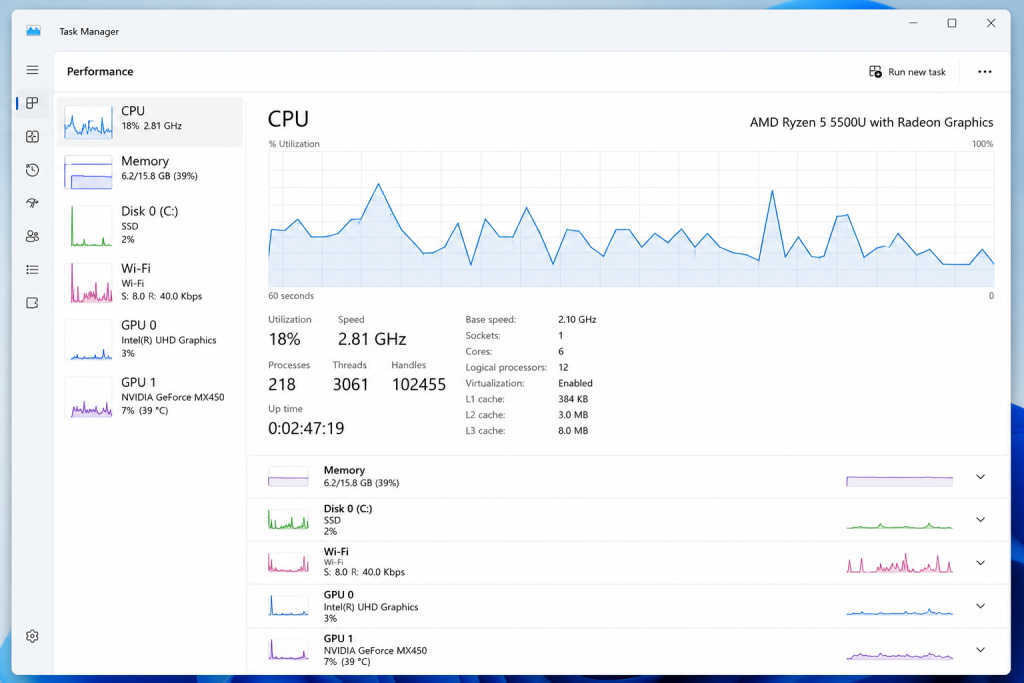Open Task Manager settings gear
The image size is (1024, 683).
[x=32, y=636]
